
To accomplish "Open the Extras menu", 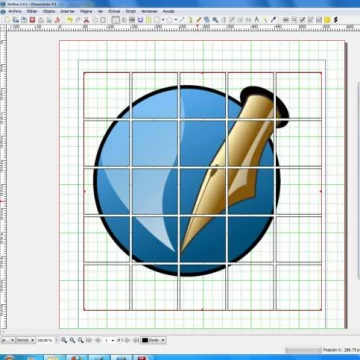I will tap(114, 11).
